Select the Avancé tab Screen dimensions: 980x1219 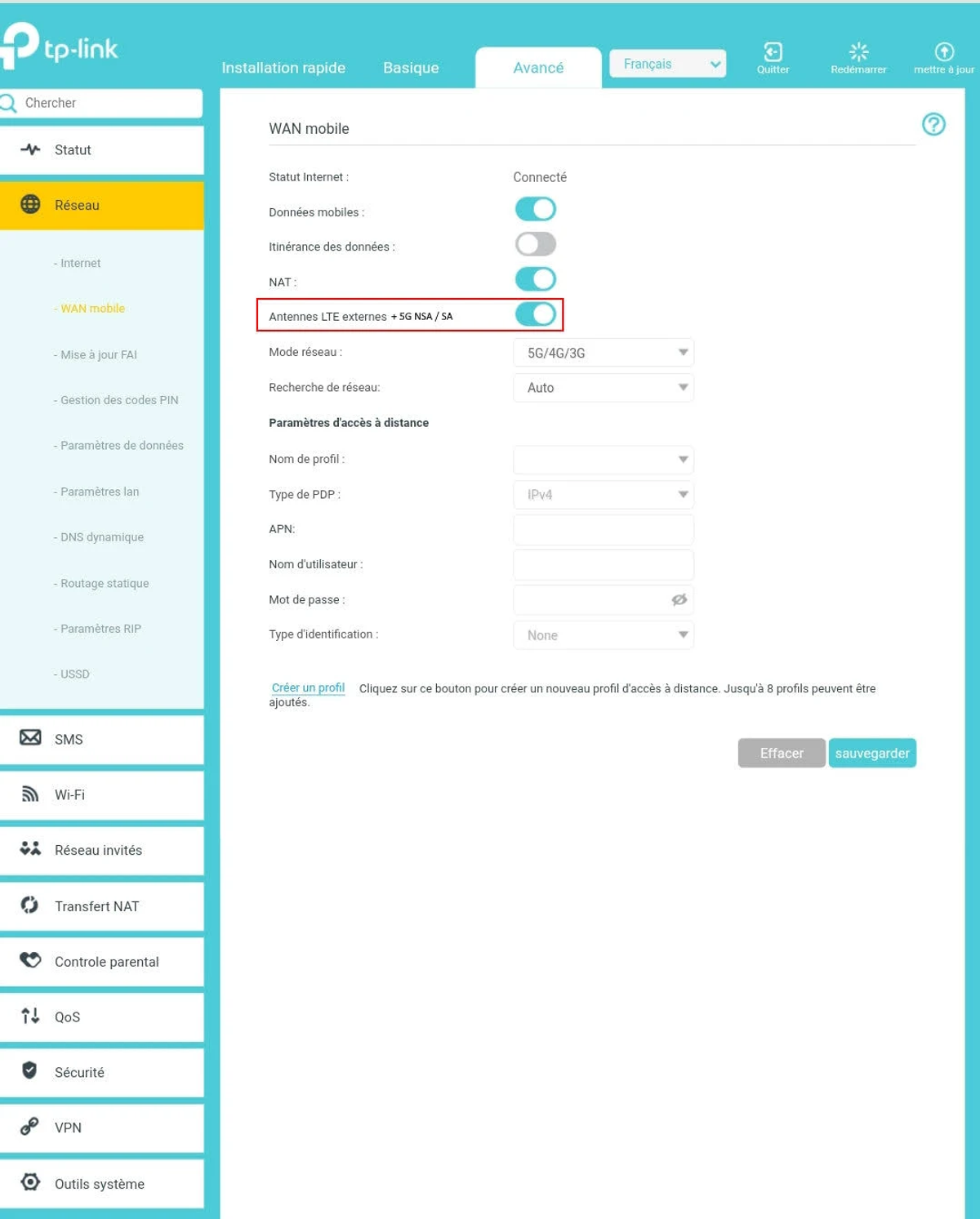click(538, 68)
